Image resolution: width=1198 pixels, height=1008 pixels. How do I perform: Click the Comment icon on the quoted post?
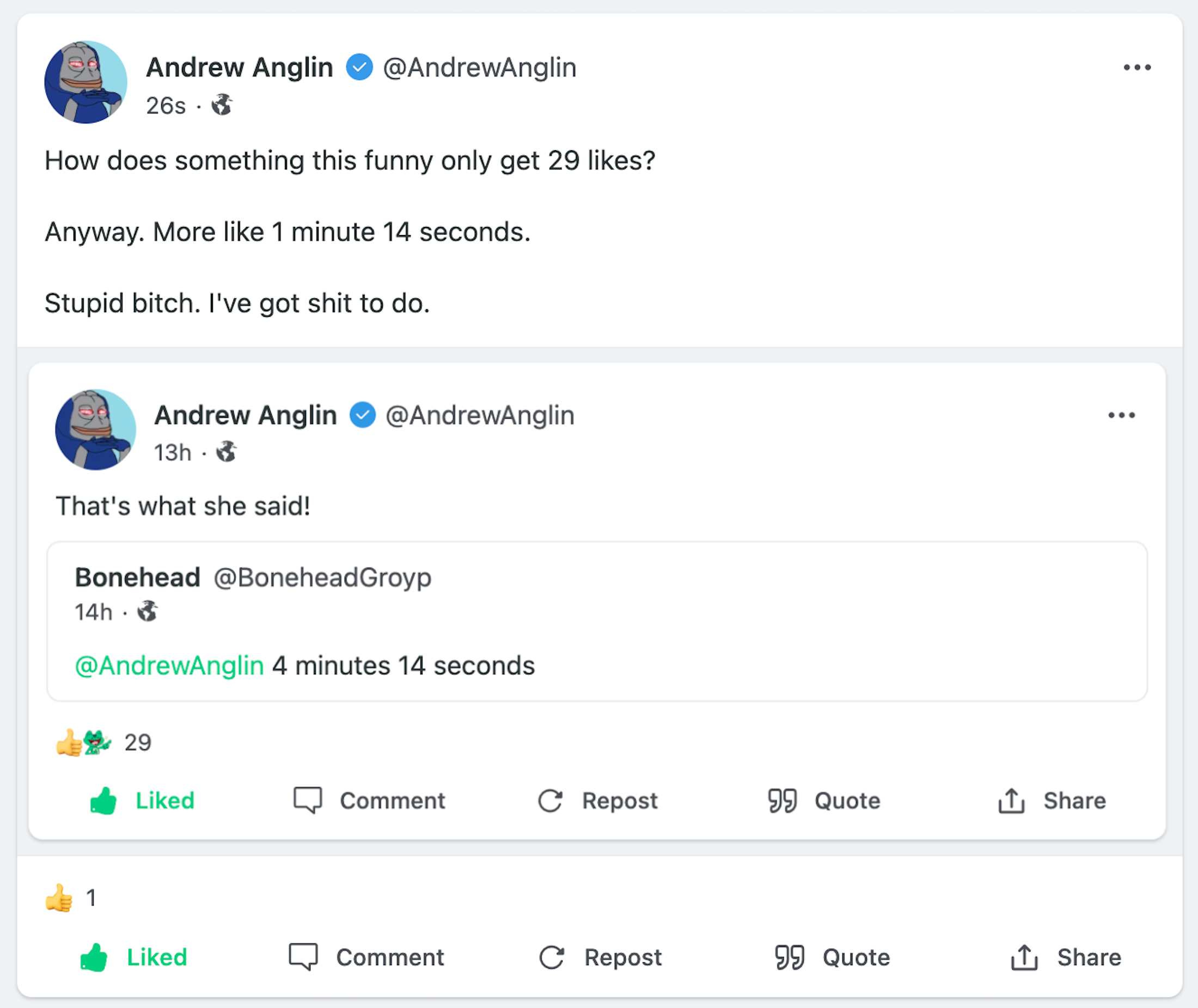[x=308, y=801]
